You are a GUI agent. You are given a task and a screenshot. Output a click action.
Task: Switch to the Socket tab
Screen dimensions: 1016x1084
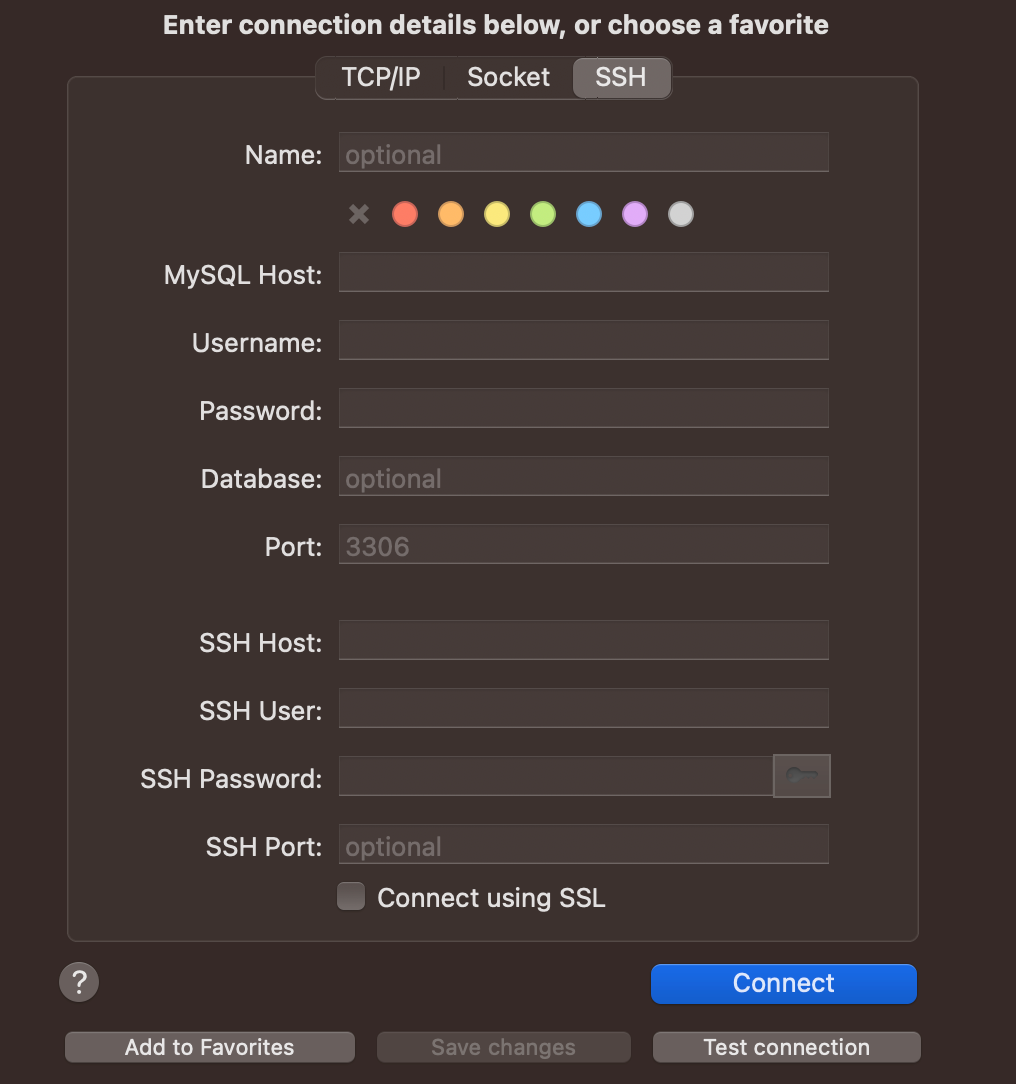[x=508, y=78]
